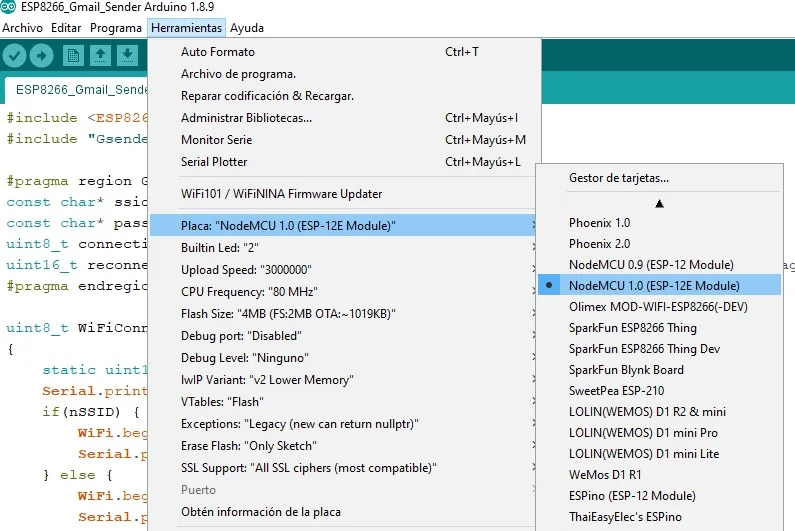
Task: Expand lwIP Variant submenu
Action: tap(343, 380)
